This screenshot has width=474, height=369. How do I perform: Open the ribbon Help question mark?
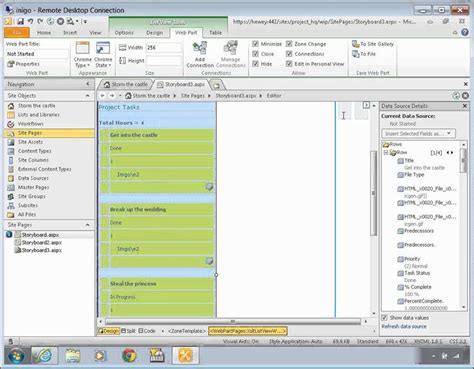click(465, 32)
